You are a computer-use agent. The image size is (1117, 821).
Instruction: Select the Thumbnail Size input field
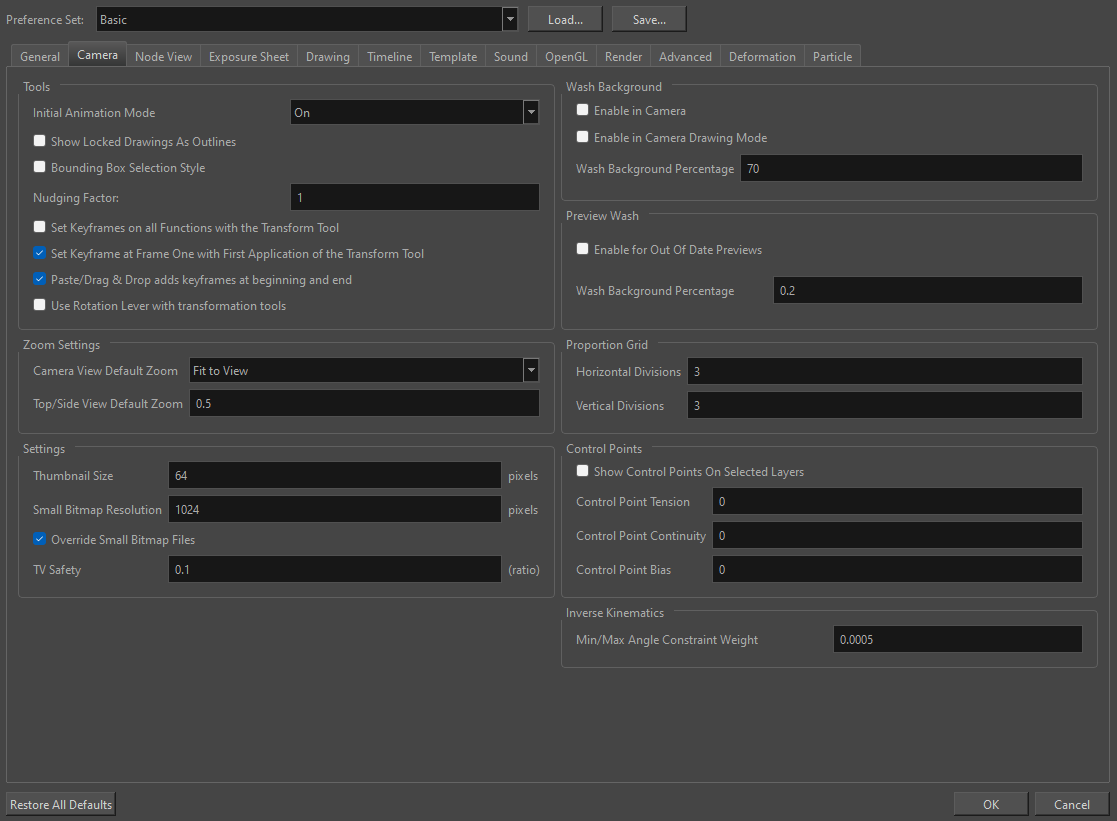334,475
